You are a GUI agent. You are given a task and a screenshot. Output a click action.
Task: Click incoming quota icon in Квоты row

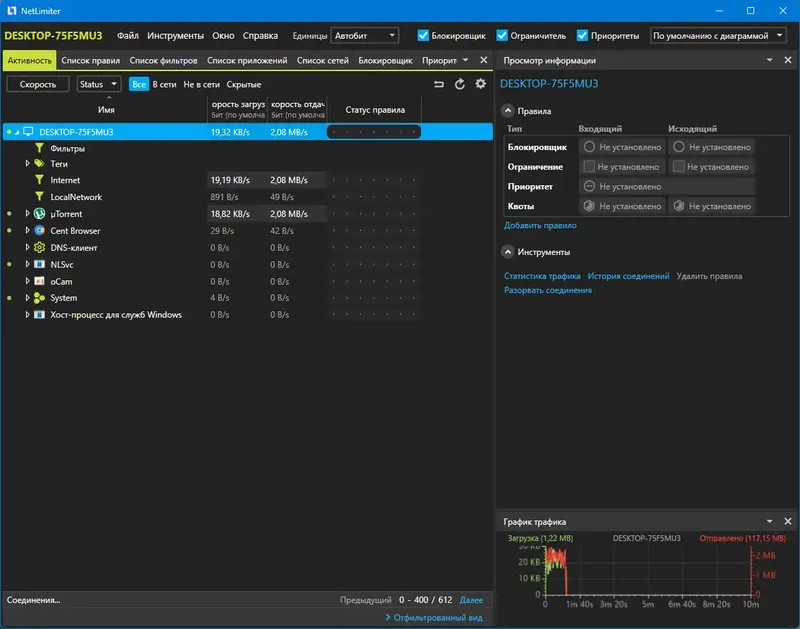[x=589, y=206]
